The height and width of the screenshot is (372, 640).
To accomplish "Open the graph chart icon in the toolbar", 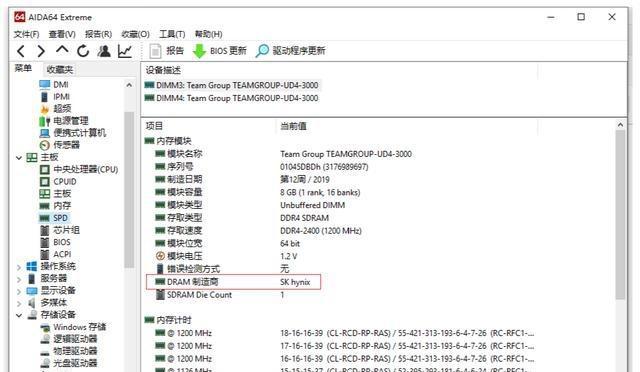I will tap(125, 51).
